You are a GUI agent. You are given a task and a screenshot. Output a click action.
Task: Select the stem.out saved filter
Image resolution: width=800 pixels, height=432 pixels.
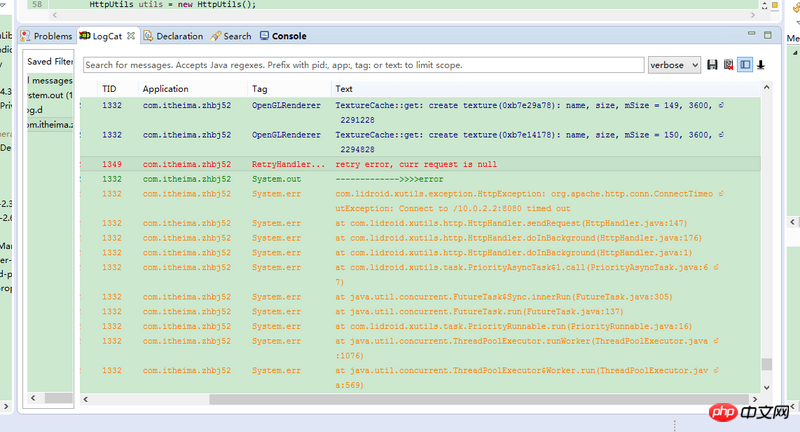pos(49,95)
